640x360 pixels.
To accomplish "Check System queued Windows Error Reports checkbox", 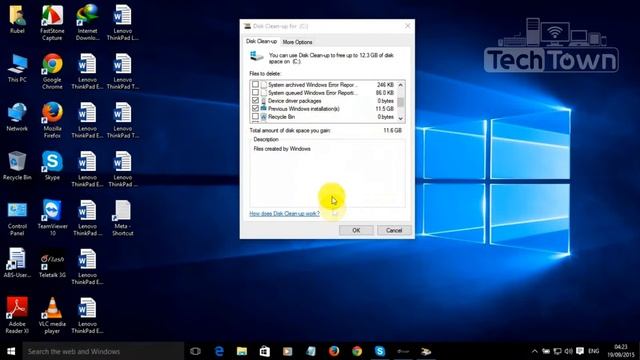I will (x=256, y=93).
